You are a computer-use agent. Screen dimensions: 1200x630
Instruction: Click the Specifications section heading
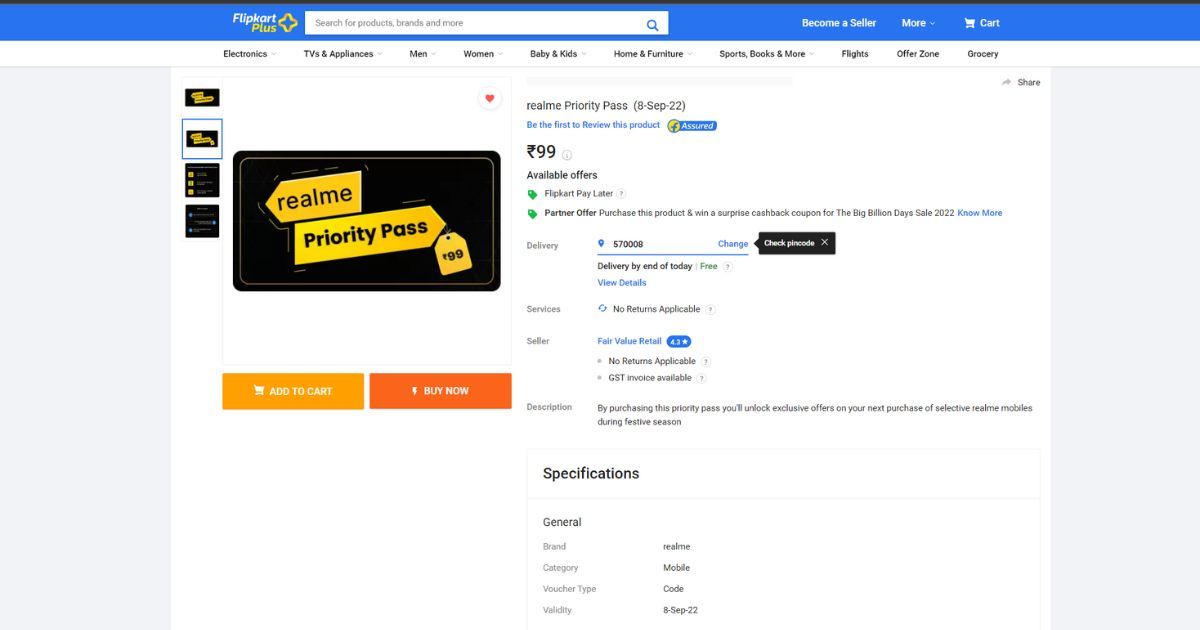[591, 474]
